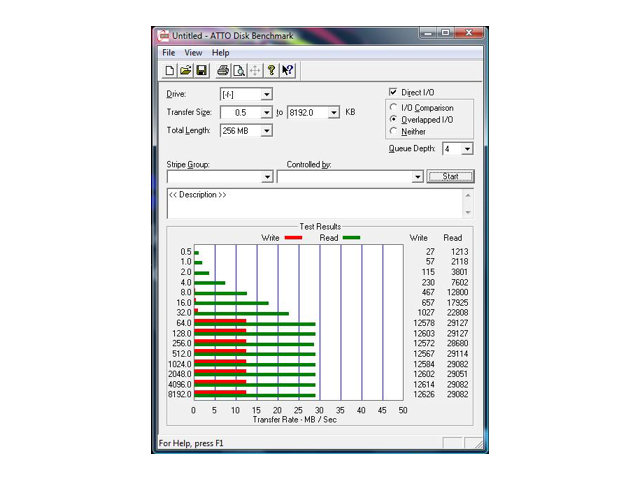Click the 'For Help, press F1' status text

[x=191, y=443]
